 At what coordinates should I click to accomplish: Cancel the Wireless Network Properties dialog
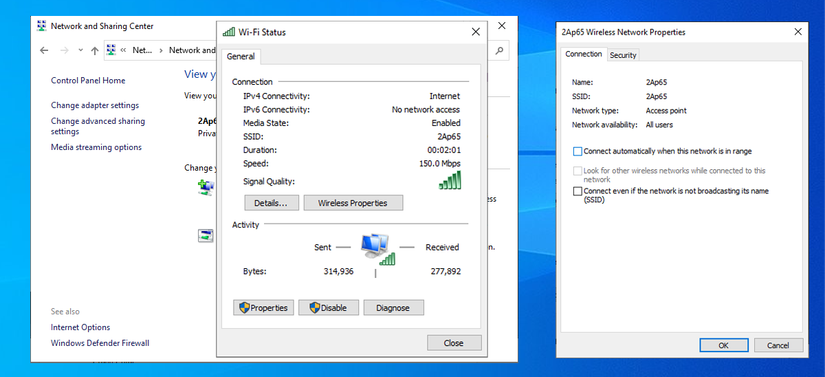pyautogui.click(x=779, y=345)
